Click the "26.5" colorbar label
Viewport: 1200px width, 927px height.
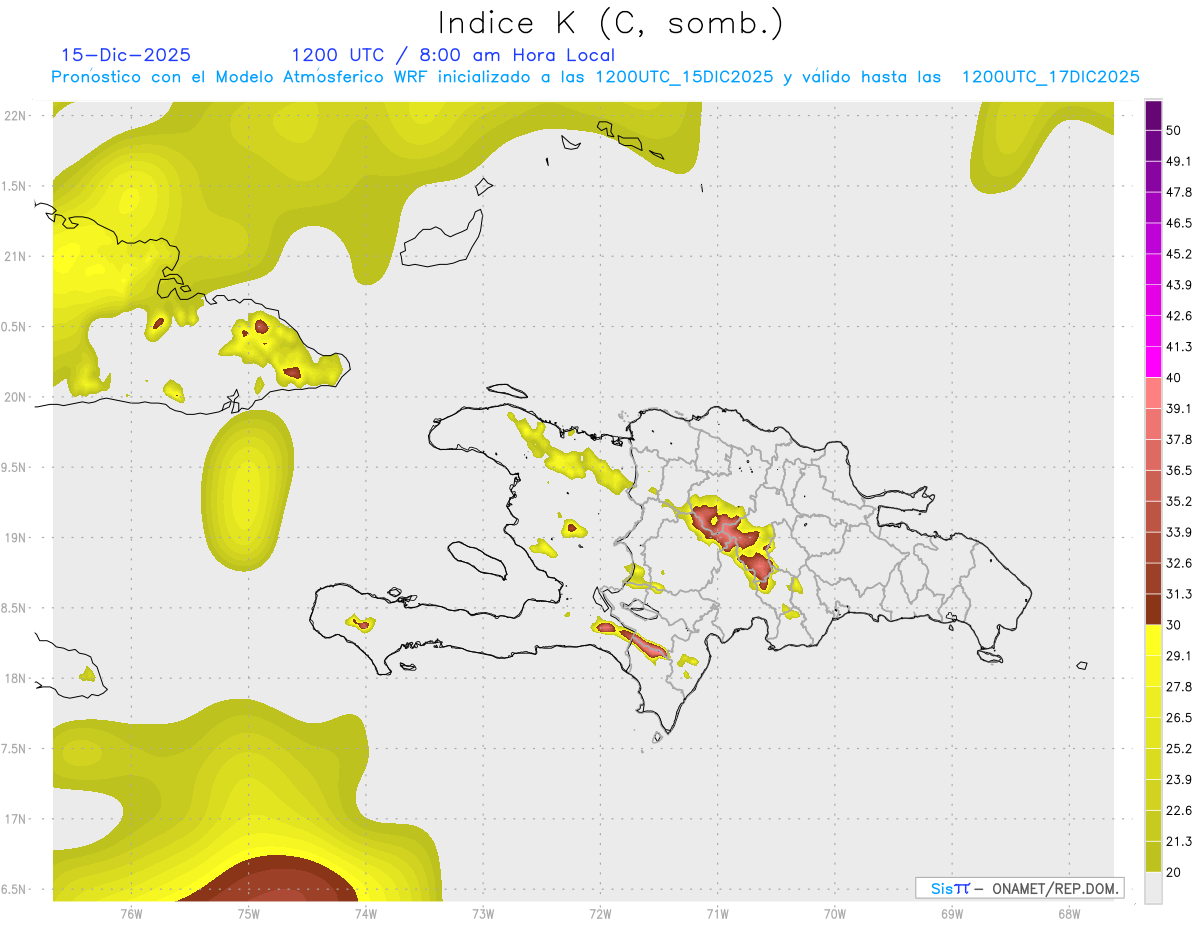[1179, 718]
